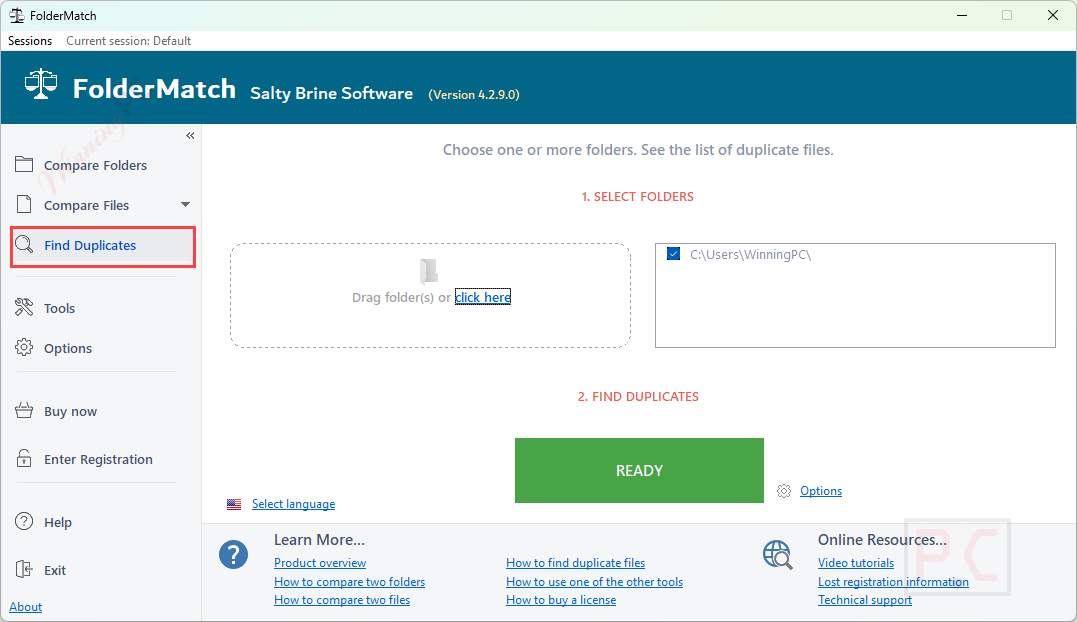Open How to compare two folders link
This screenshot has height=622, width=1077.
[x=350, y=581]
